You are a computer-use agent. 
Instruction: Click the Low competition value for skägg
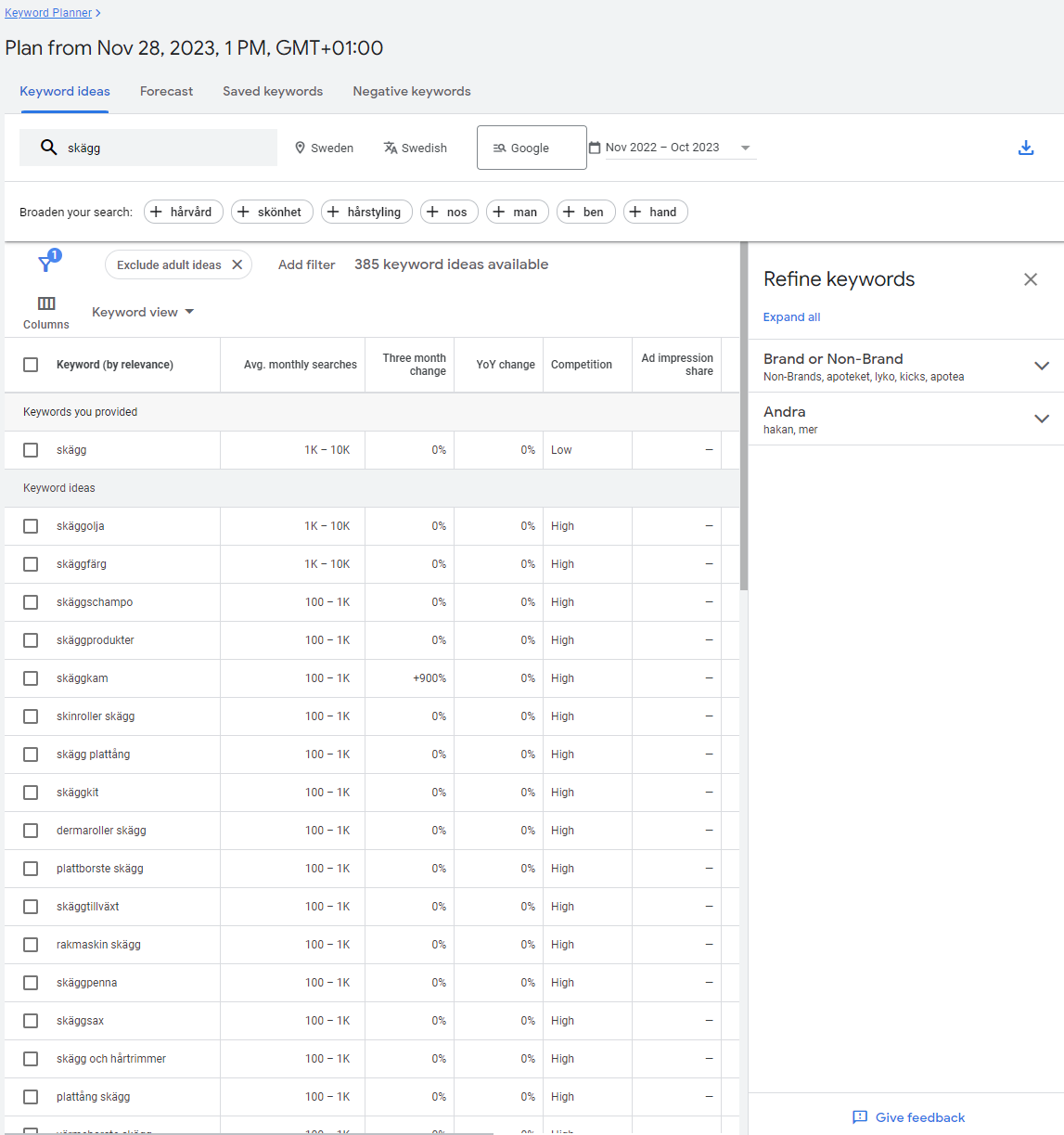tap(561, 450)
